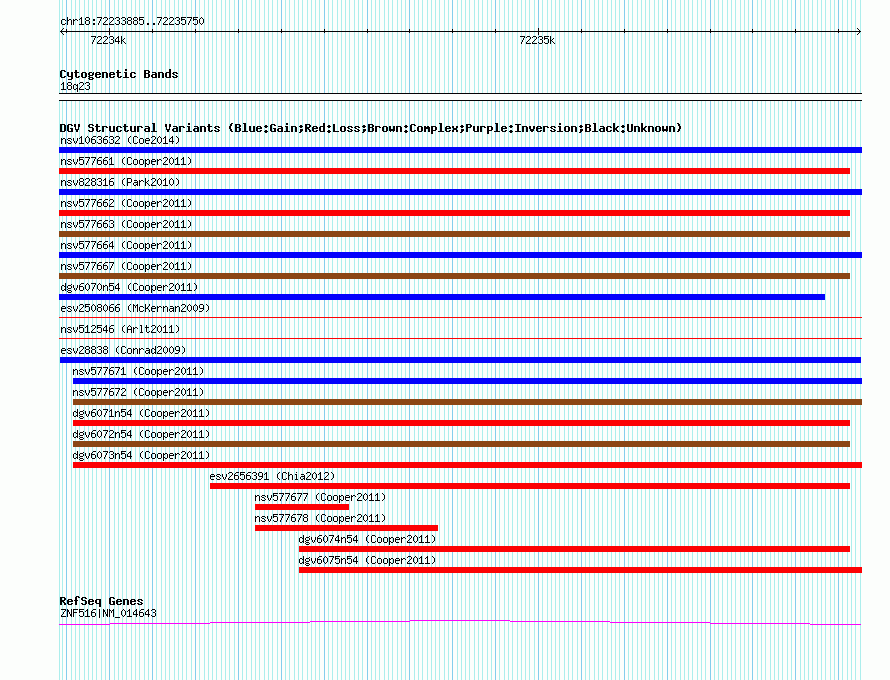
Task: Click the nsv577678 (Cooper2011) label
Action: [320, 518]
